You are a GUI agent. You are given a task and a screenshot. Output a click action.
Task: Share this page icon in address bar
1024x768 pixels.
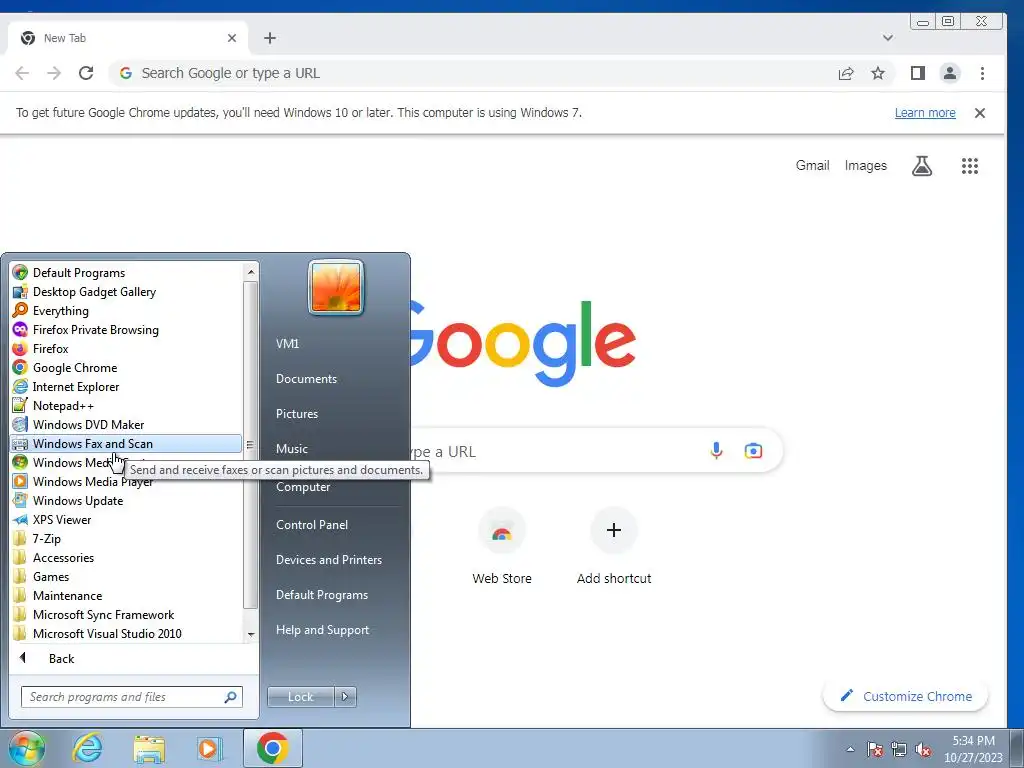[846, 73]
